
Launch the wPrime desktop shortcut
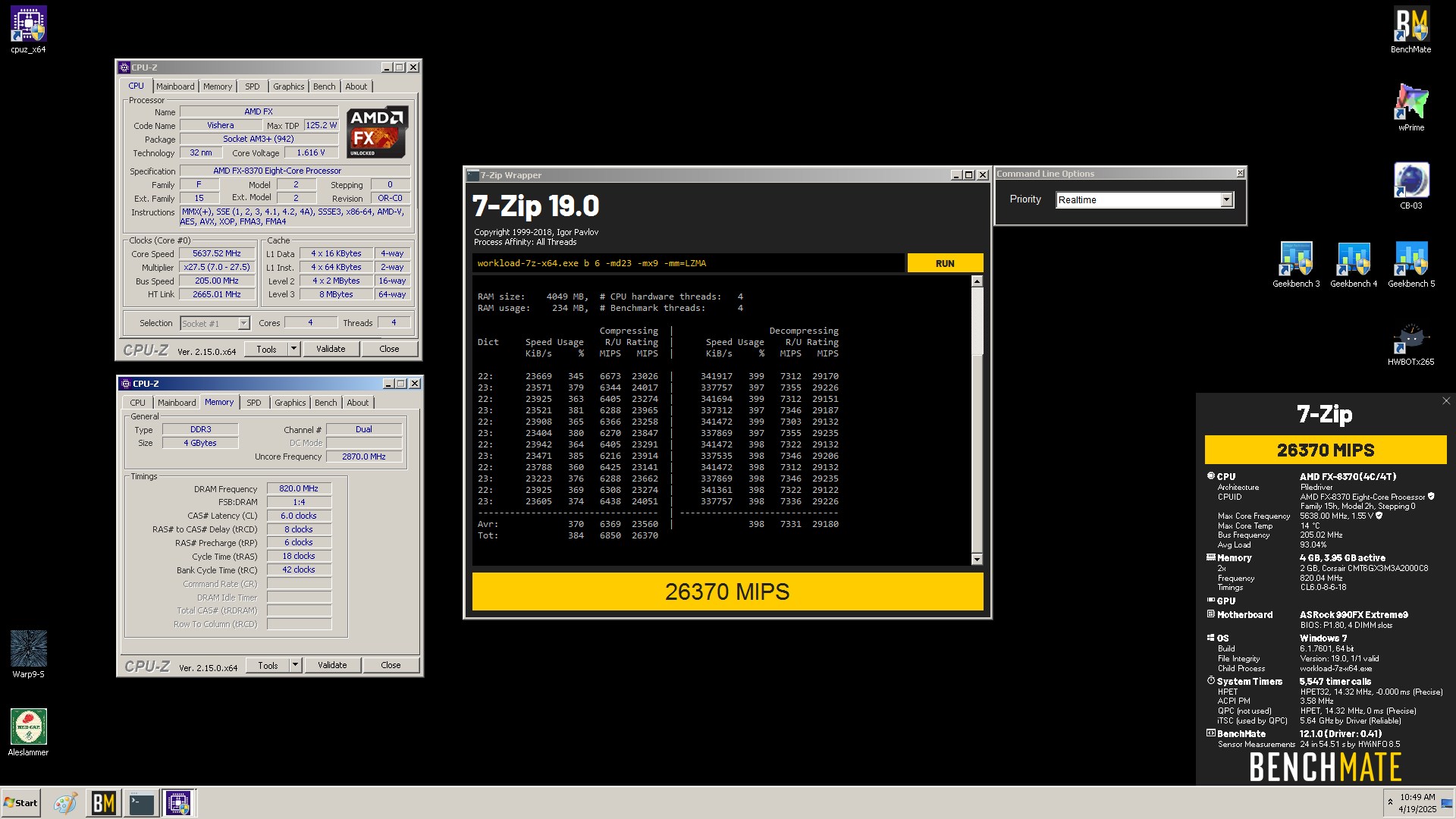point(1410,108)
